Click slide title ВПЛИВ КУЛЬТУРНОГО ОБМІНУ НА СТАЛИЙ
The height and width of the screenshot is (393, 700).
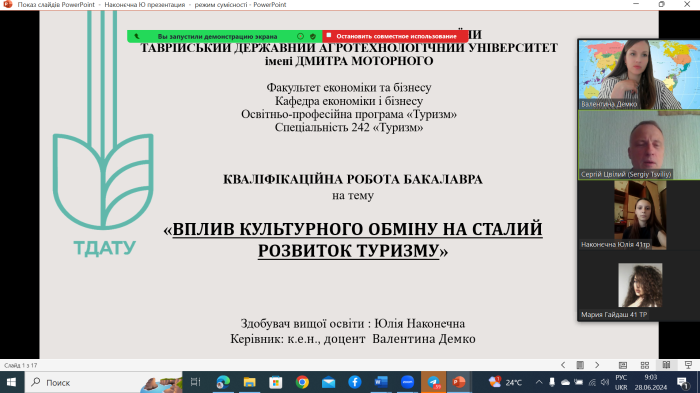[x=357, y=229]
